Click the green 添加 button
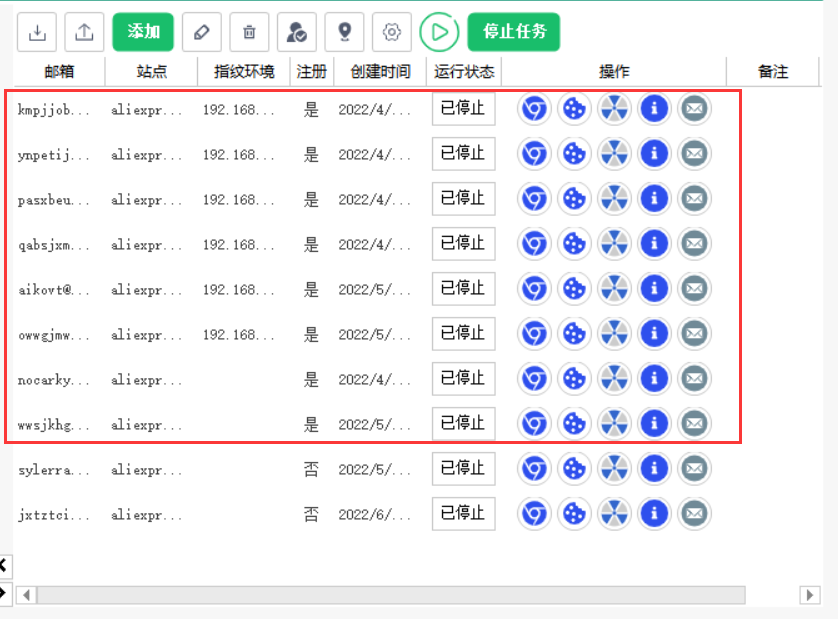Screen dimensions: 838x619 (143, 32)
